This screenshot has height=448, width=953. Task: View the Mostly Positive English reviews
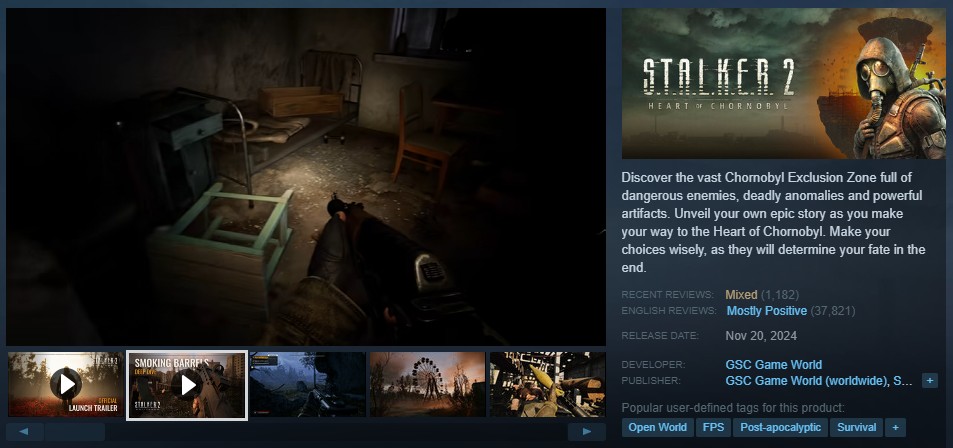pyautogui.click(x=767, y=311)
